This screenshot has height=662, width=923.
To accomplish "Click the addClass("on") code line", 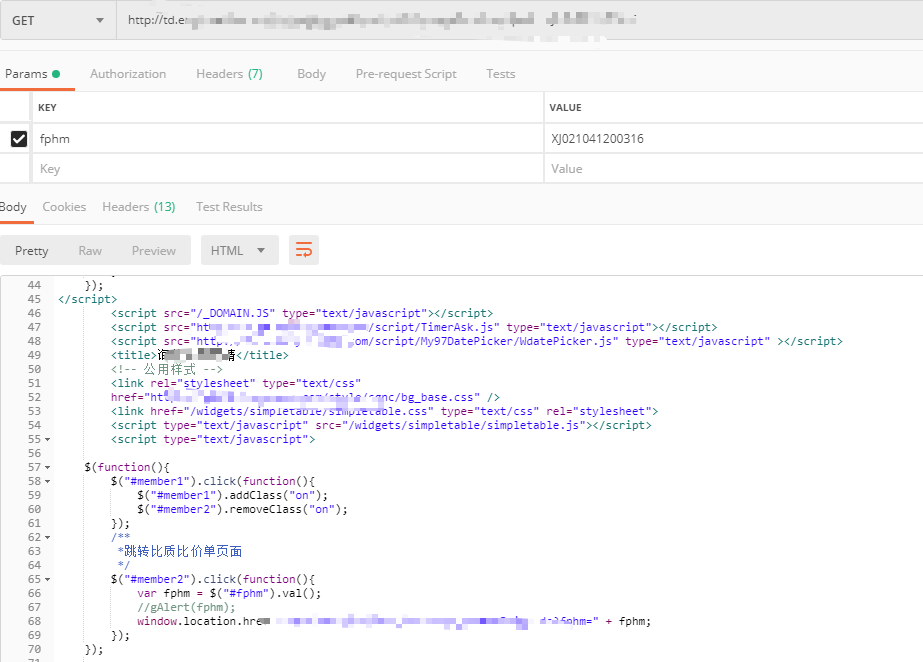I will pos(233,495).
